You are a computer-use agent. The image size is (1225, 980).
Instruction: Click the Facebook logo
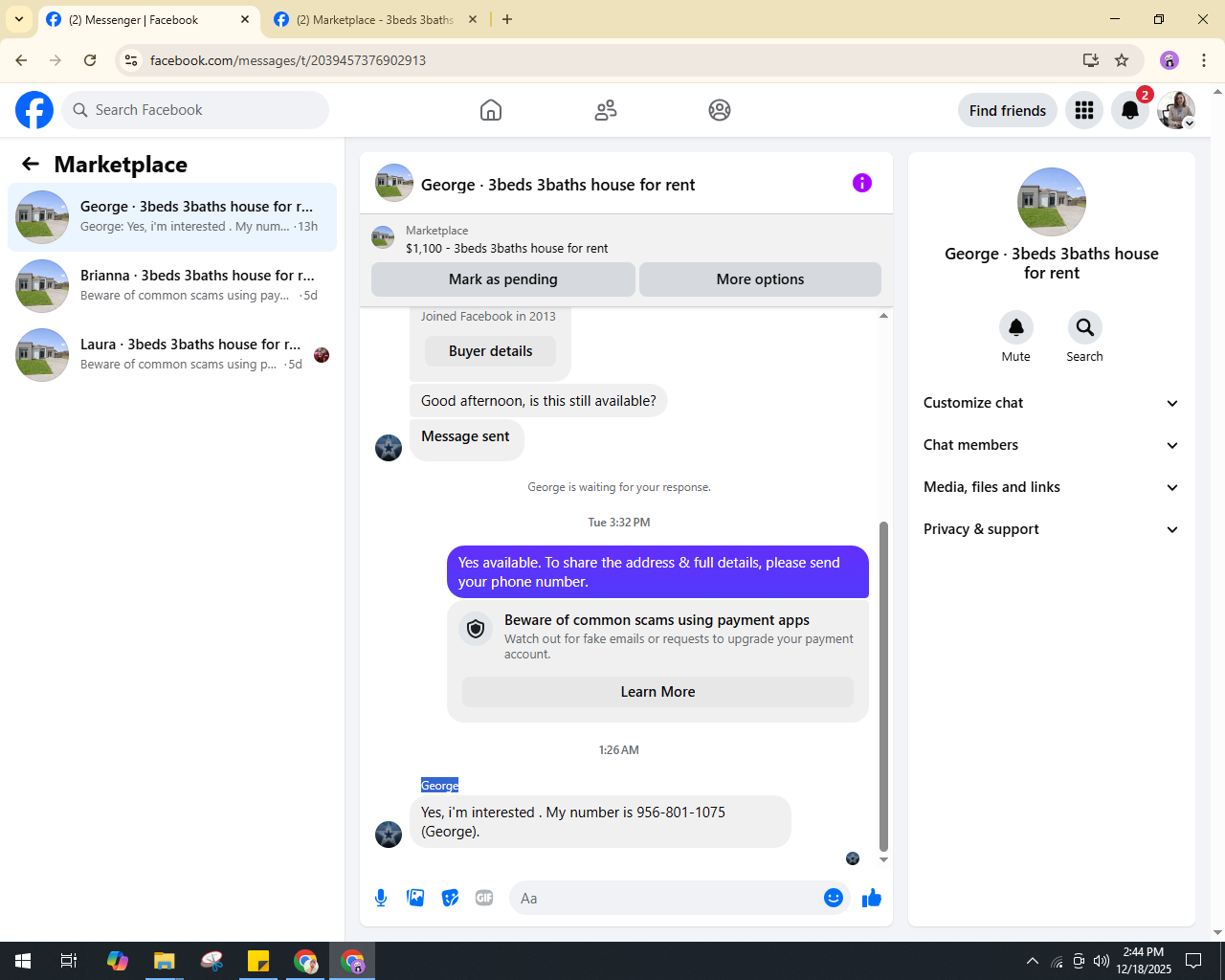tap(34, 110)
